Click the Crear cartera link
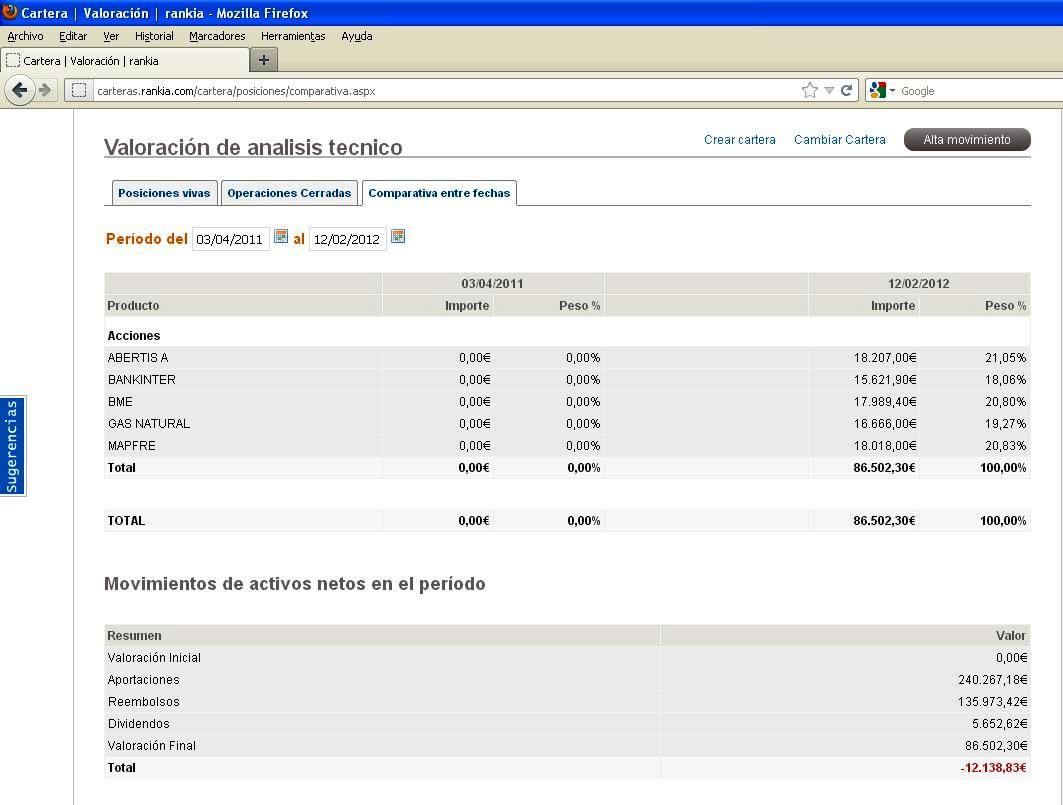1063x805 pixels. pos(740,140)
